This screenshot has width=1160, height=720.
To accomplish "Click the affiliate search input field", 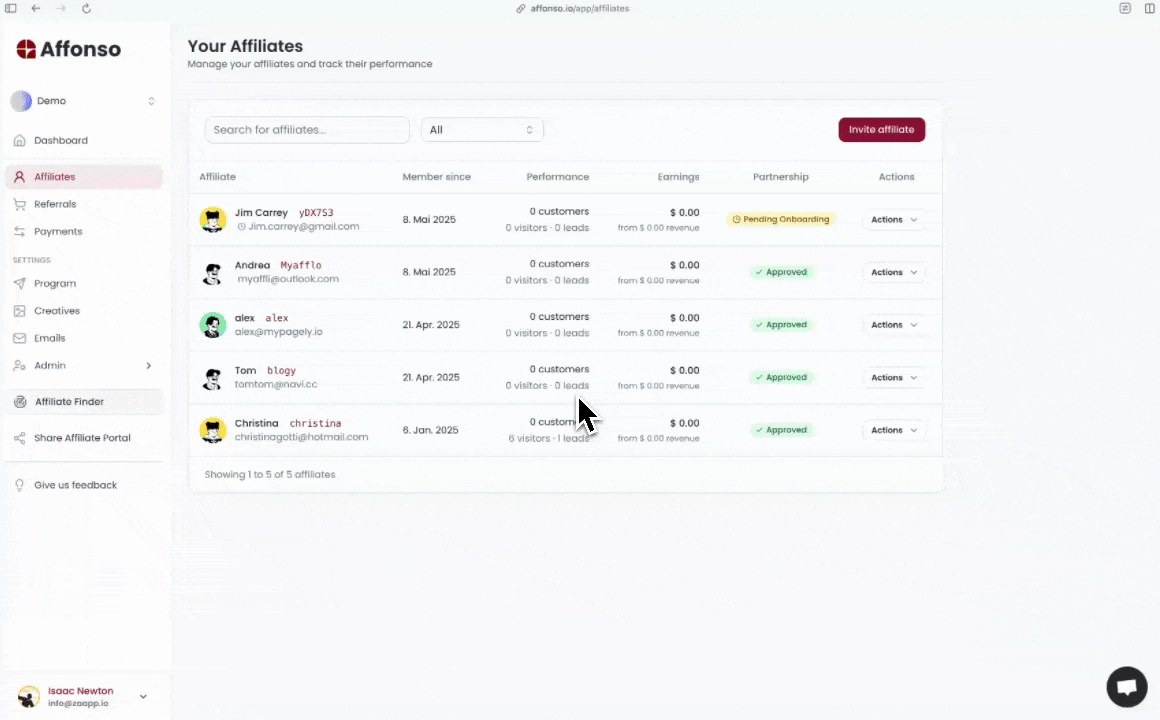I will click(306, 129).
